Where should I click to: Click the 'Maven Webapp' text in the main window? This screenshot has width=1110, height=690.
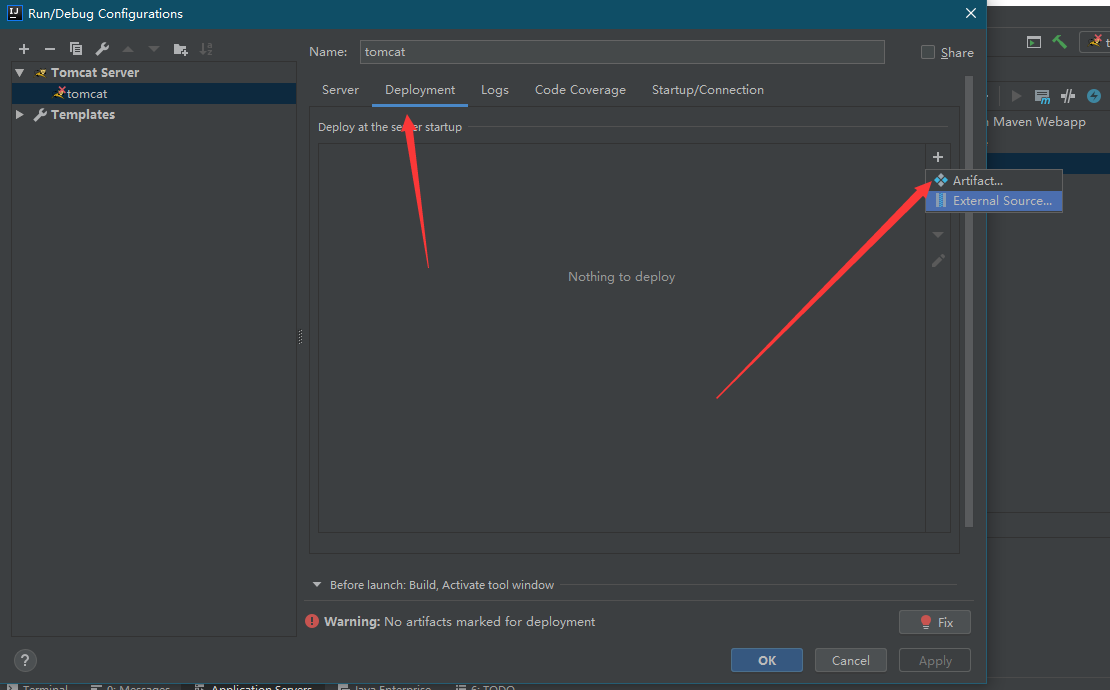(x=1039, y=122)
